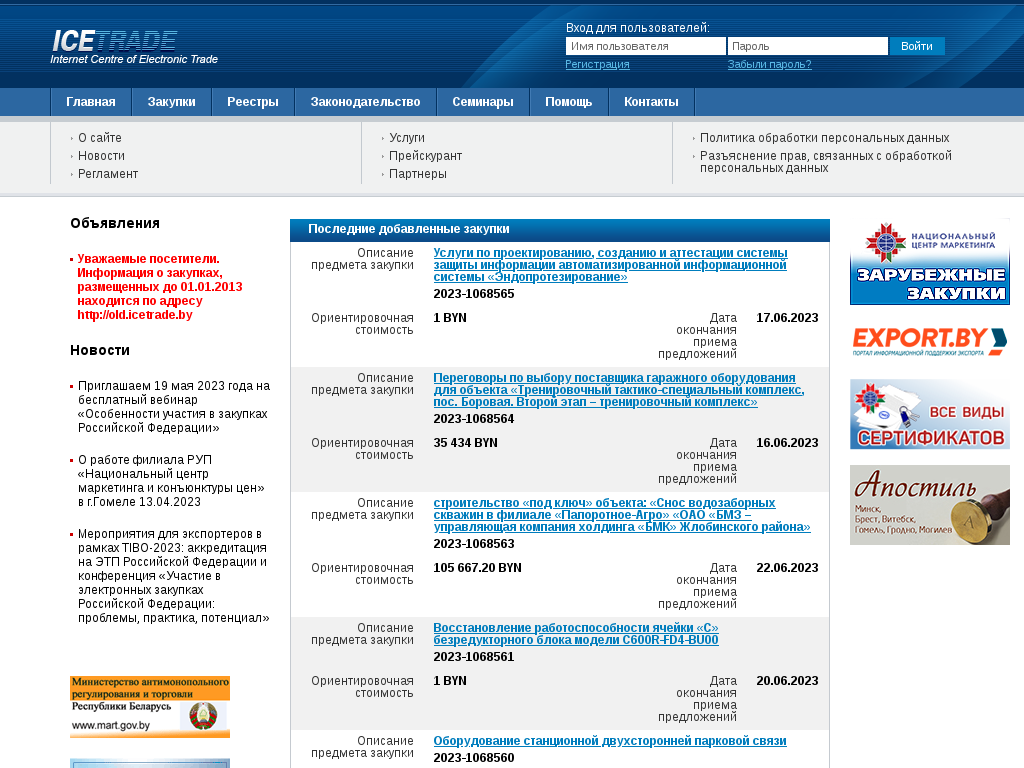
Task: Click purchase number 2023-1068564
Action: [x=473, y=419]
